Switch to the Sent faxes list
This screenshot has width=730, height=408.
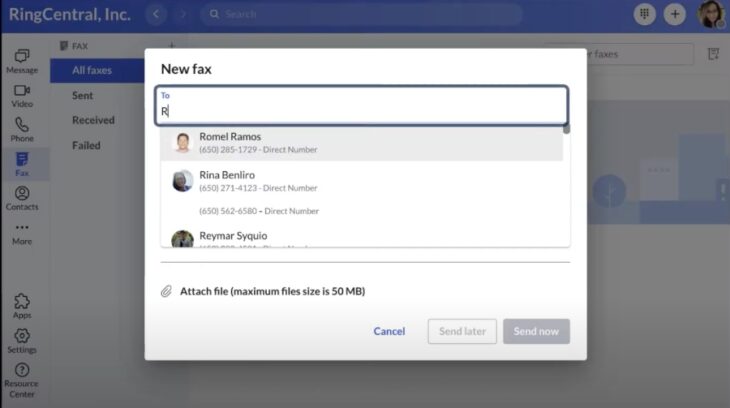click(83, 96)
